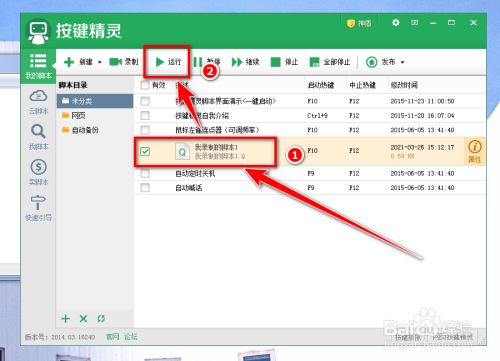
Task: Expand the 发布 dropdown arrow
Action: coord(402,62)
